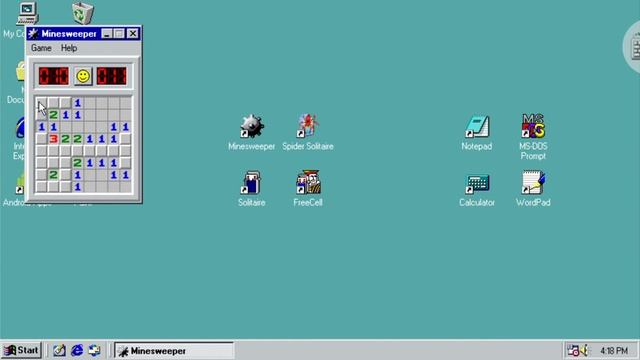Close the Minesweeper window

tap(133, 34)
